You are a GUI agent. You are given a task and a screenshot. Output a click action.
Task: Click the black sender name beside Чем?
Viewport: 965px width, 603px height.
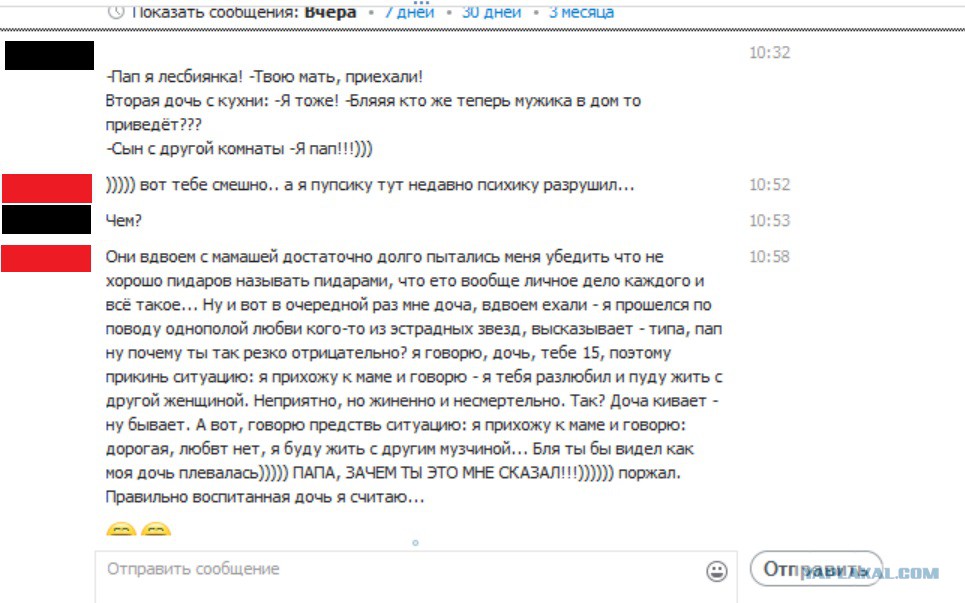tap(47, 219)
